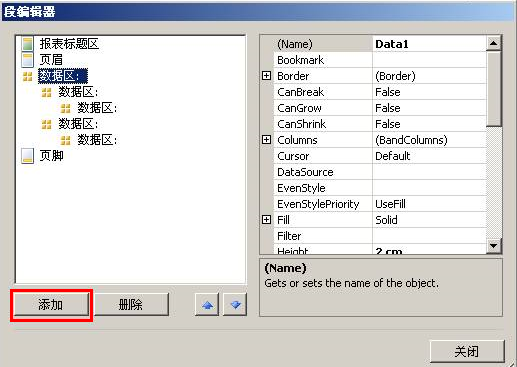517x367 pixels.
Task: Select the 报表标题区 tree item
Action: pos(69,44)
